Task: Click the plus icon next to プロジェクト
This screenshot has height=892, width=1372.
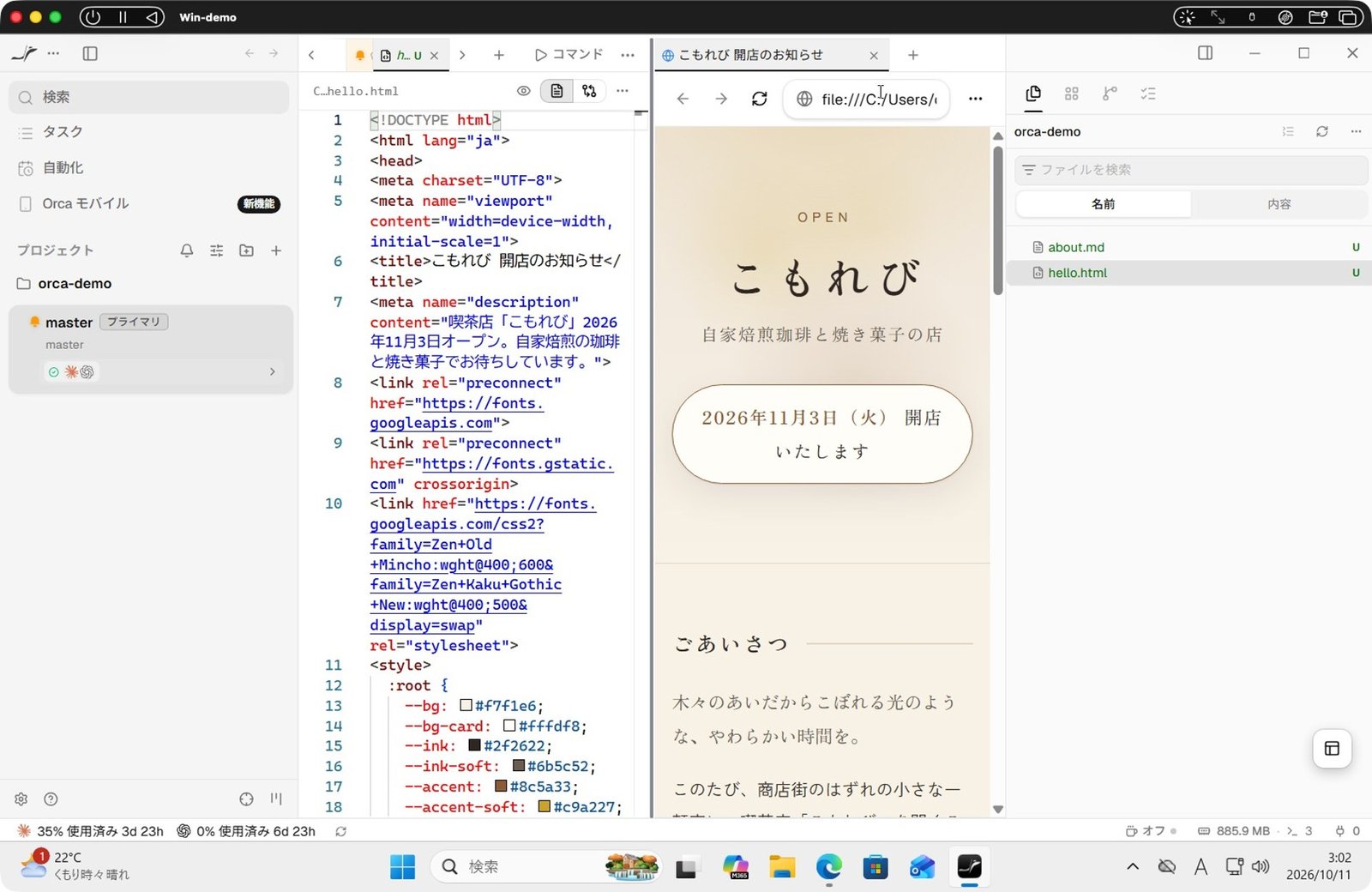Action: (x=276, y=250)
